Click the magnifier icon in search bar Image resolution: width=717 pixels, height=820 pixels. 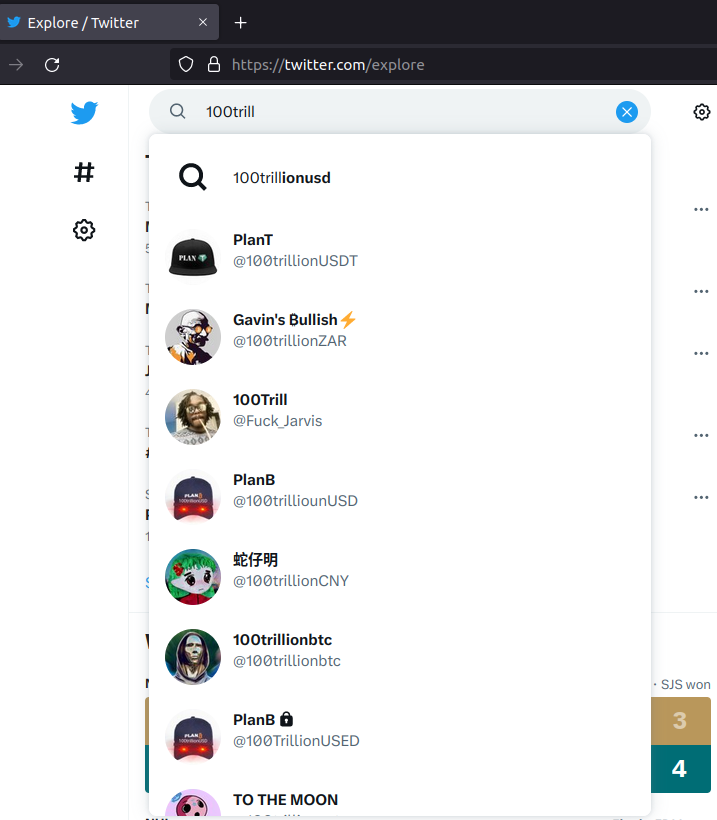(x=177, y=111)
